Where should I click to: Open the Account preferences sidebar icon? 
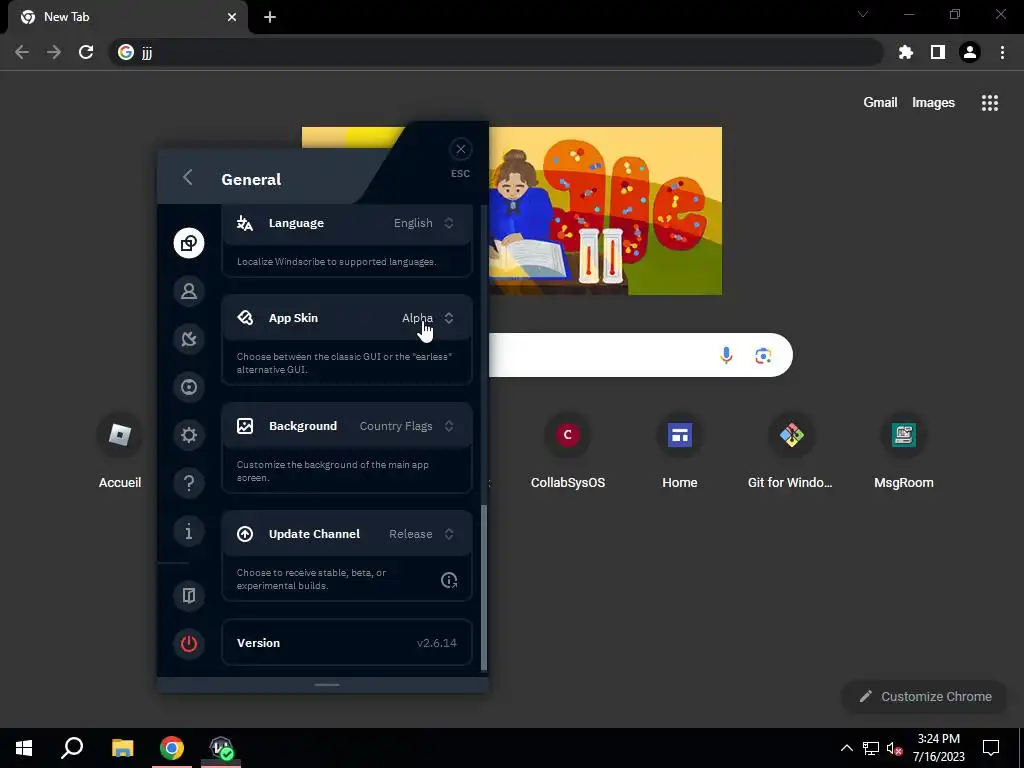(189, 291)
